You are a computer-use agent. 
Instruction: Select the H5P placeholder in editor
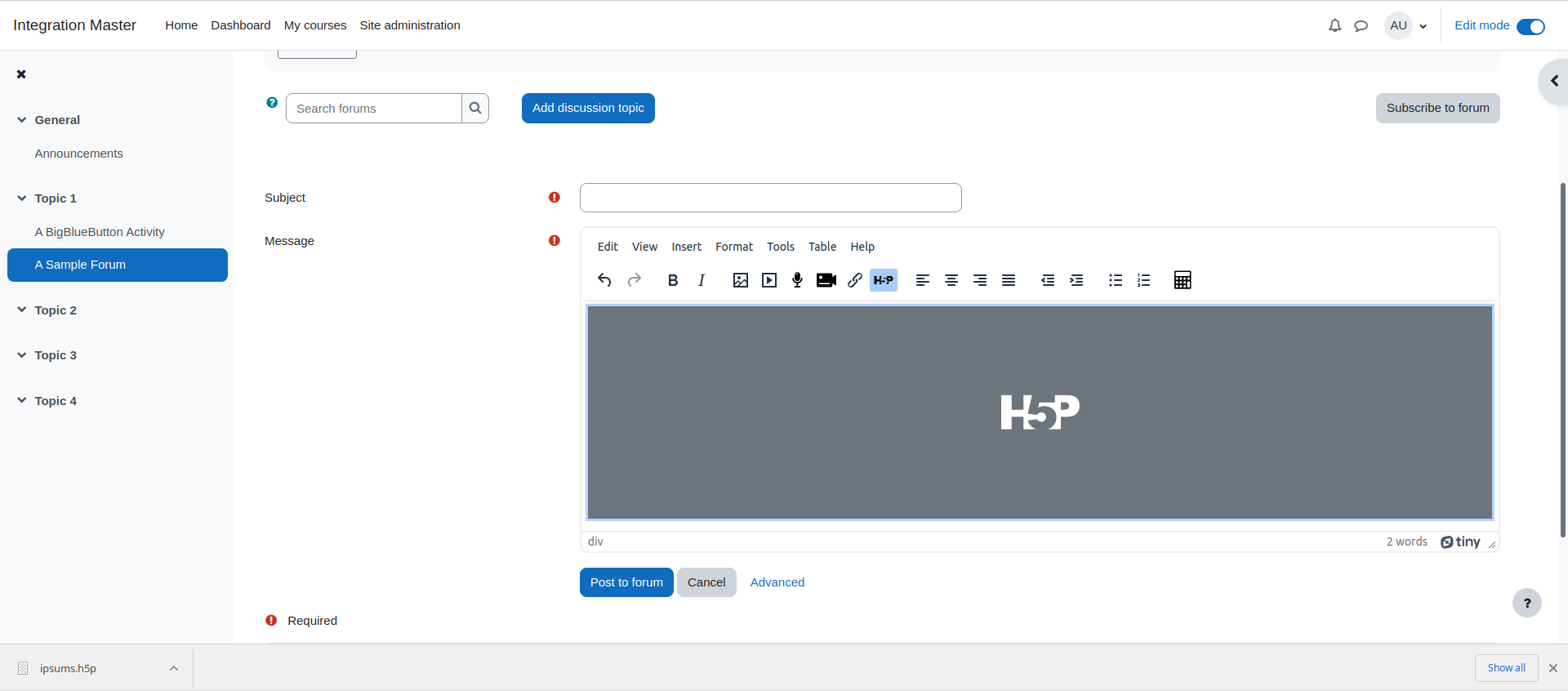1040,412
